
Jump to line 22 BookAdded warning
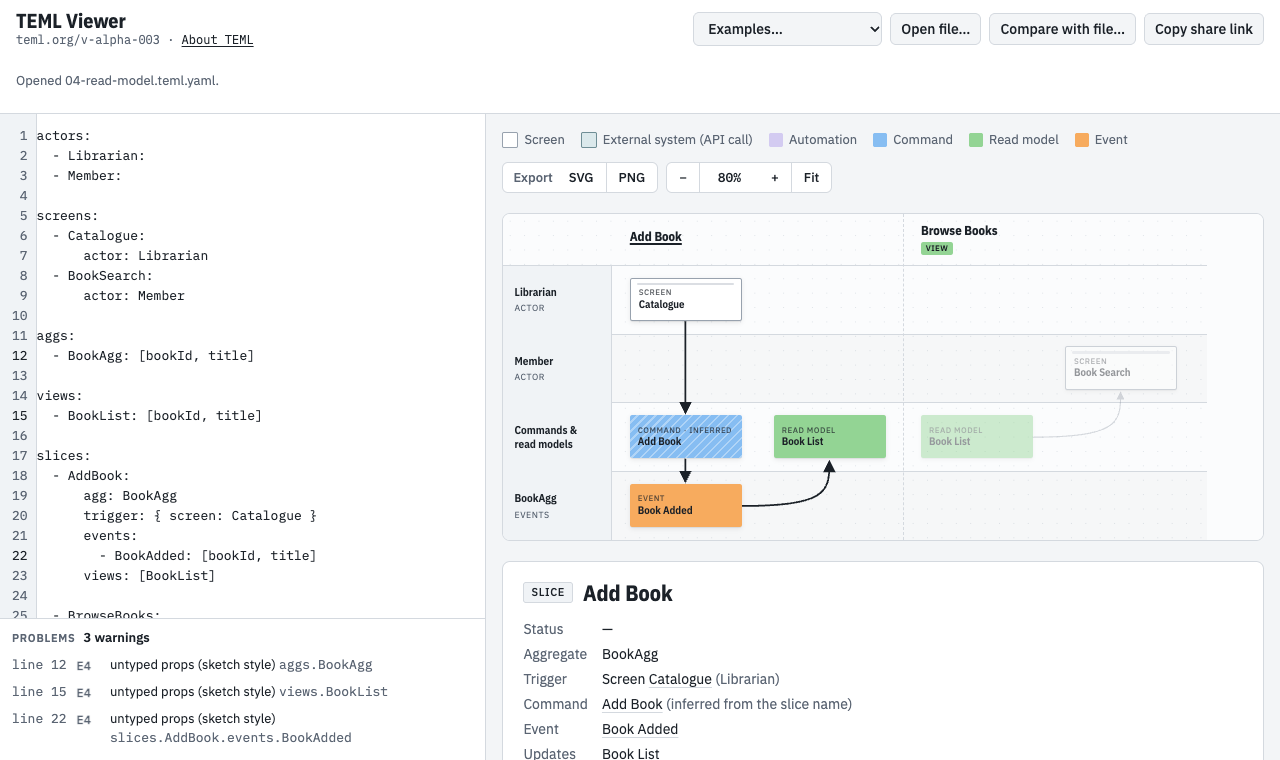[x=242, y=728]
